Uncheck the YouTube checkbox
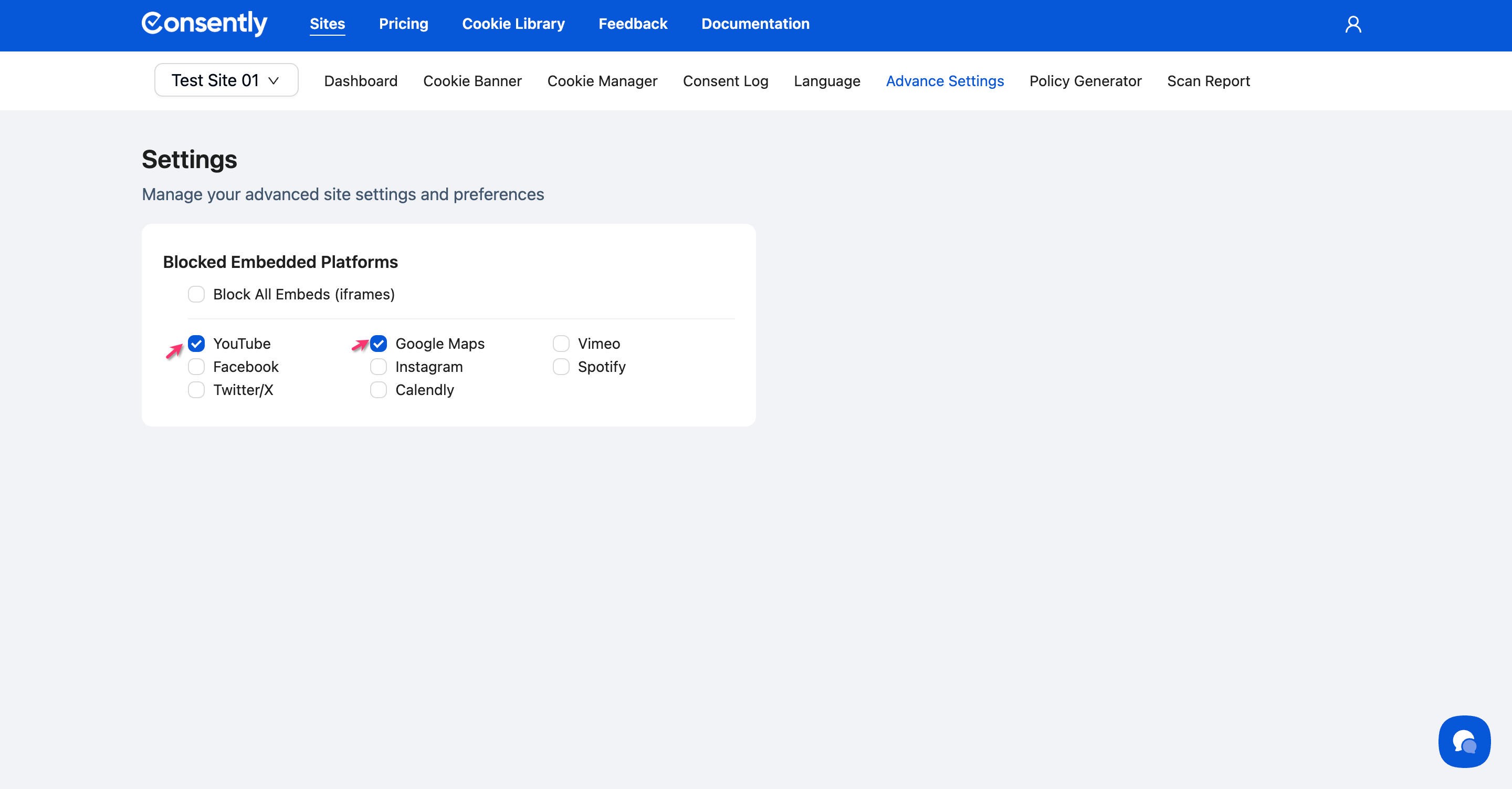This screenshot has height=789, width=1512. (196, 344)
